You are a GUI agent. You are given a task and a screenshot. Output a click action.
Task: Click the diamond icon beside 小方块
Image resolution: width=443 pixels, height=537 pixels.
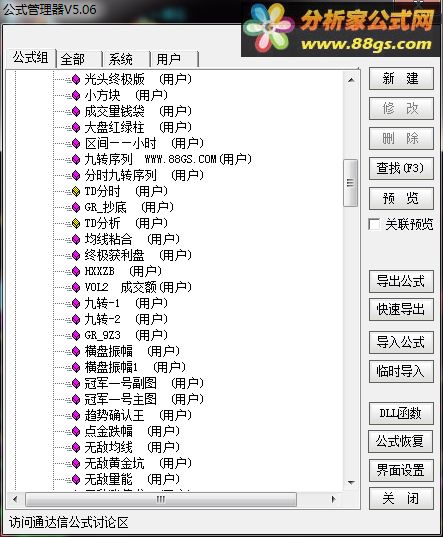[x=76, y=96]
